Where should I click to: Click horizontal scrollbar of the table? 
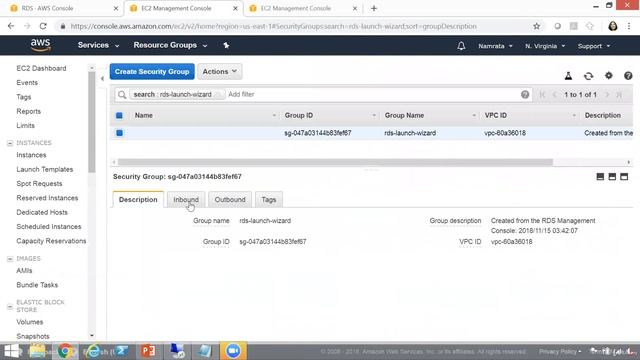[x=335, y=162]
